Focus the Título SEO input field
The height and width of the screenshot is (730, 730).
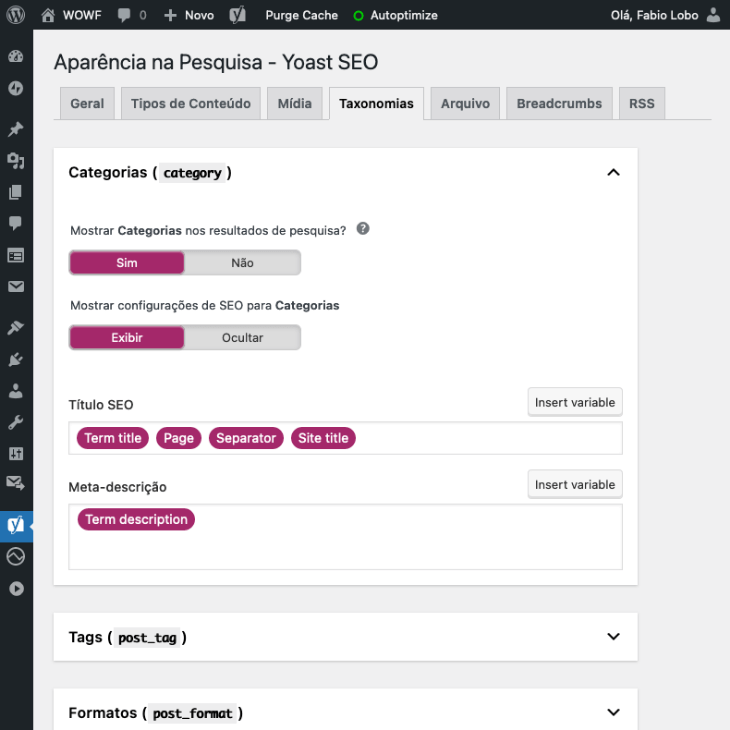345,438
